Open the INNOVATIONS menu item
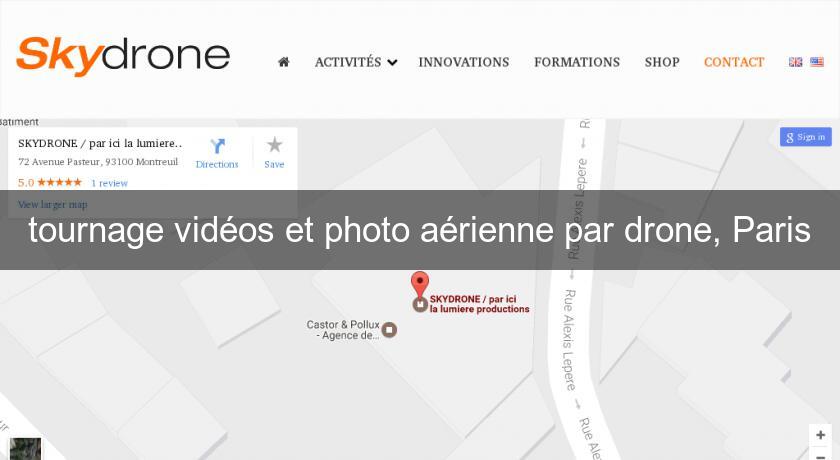840x460 pixels. click(463, 62)
